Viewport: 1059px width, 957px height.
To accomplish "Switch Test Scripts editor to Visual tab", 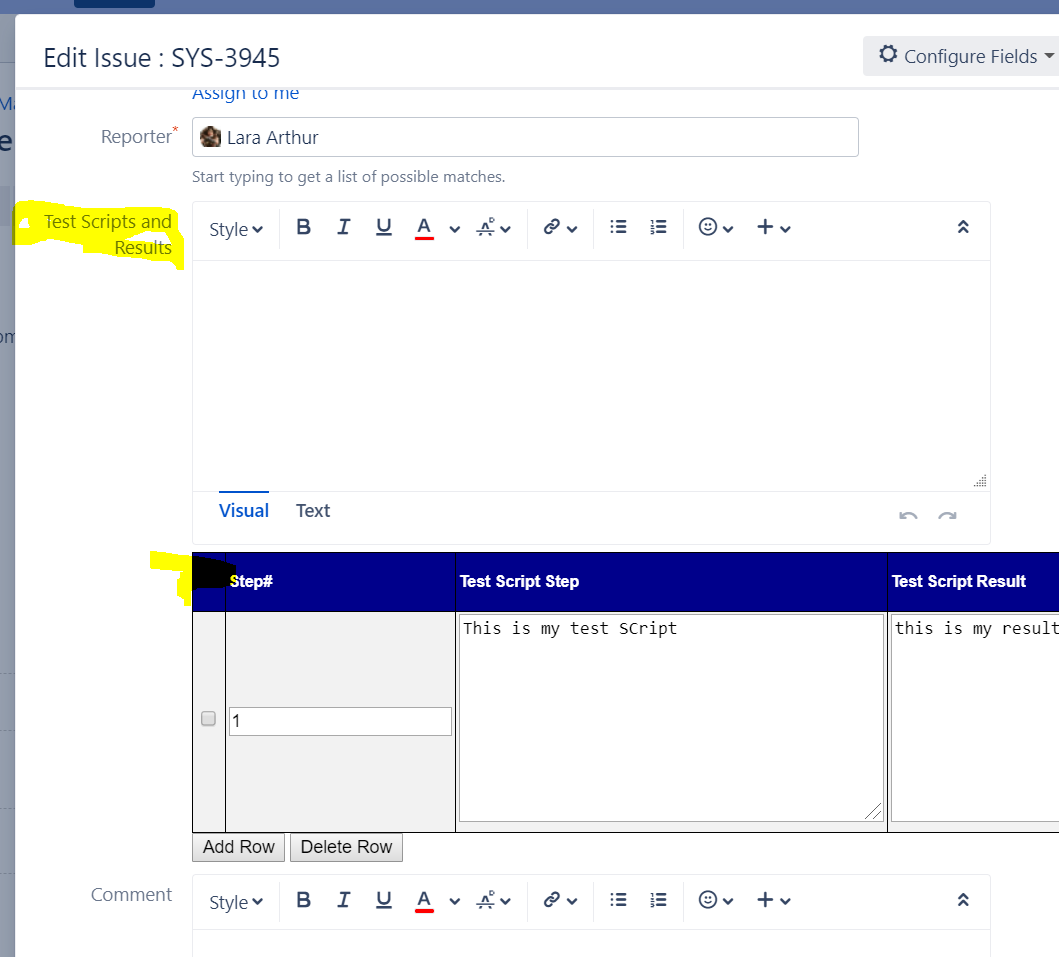I will pyautogui.click(x=244, y=511).
